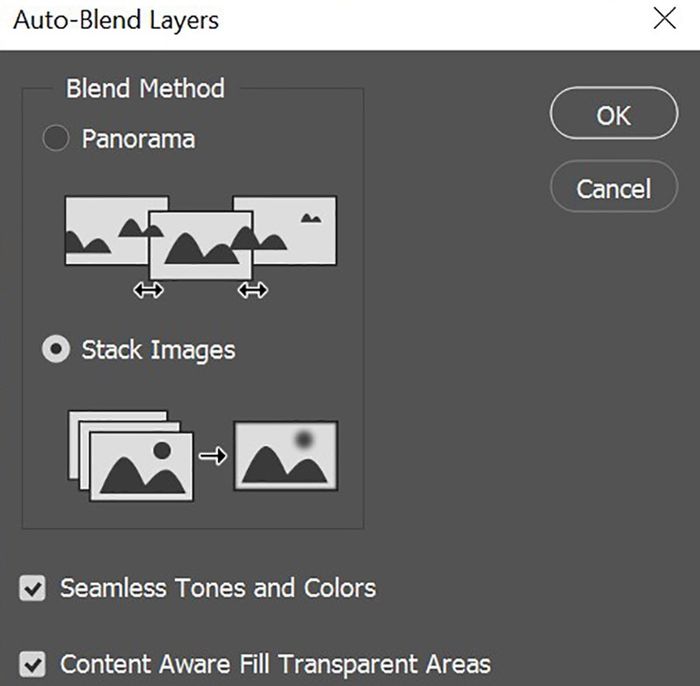Click the right-pointing arrow in stack illustration
This screenshot has height=686, width=700.
[213, 456]
